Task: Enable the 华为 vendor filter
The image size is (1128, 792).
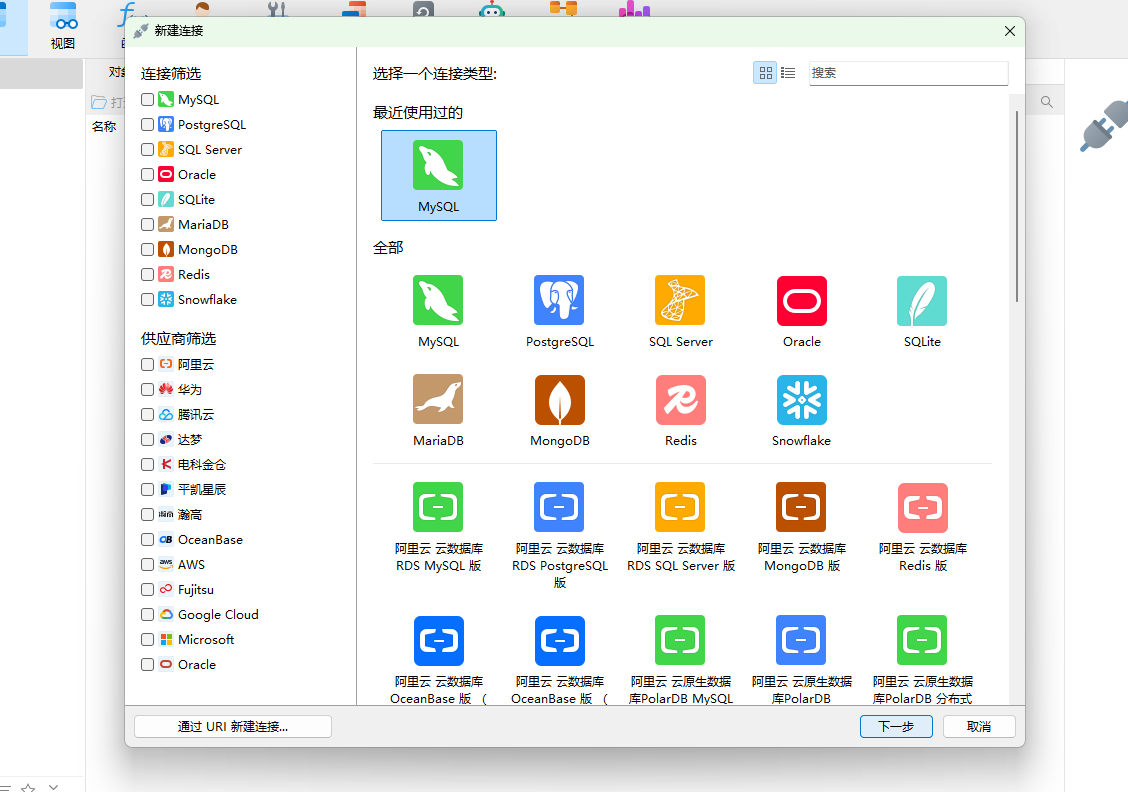Action: click(x=147, y=389)
